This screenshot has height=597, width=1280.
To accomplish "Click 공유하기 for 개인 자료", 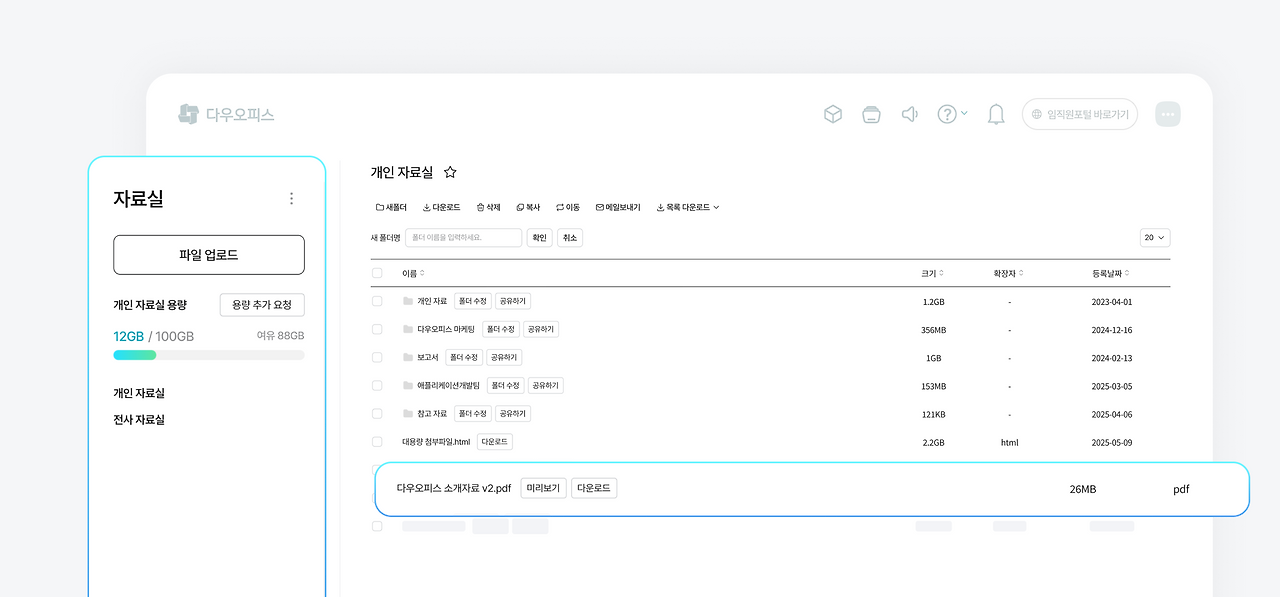I will coord(513,301).
